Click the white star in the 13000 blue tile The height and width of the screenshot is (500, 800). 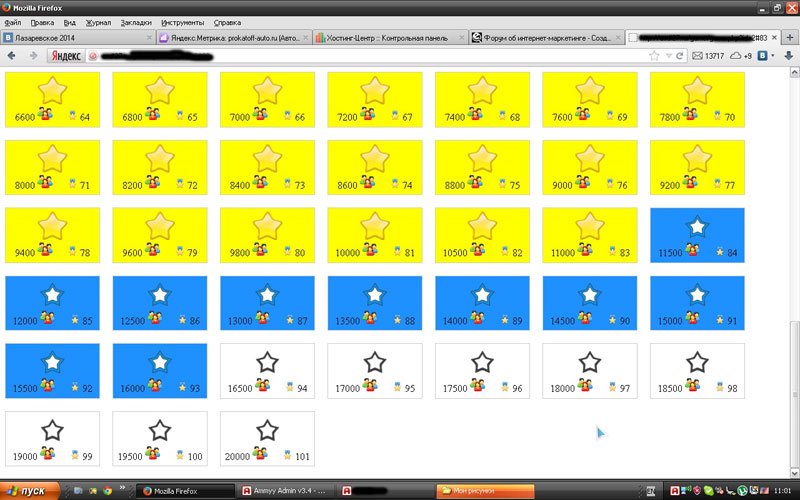tap(267, 295)
